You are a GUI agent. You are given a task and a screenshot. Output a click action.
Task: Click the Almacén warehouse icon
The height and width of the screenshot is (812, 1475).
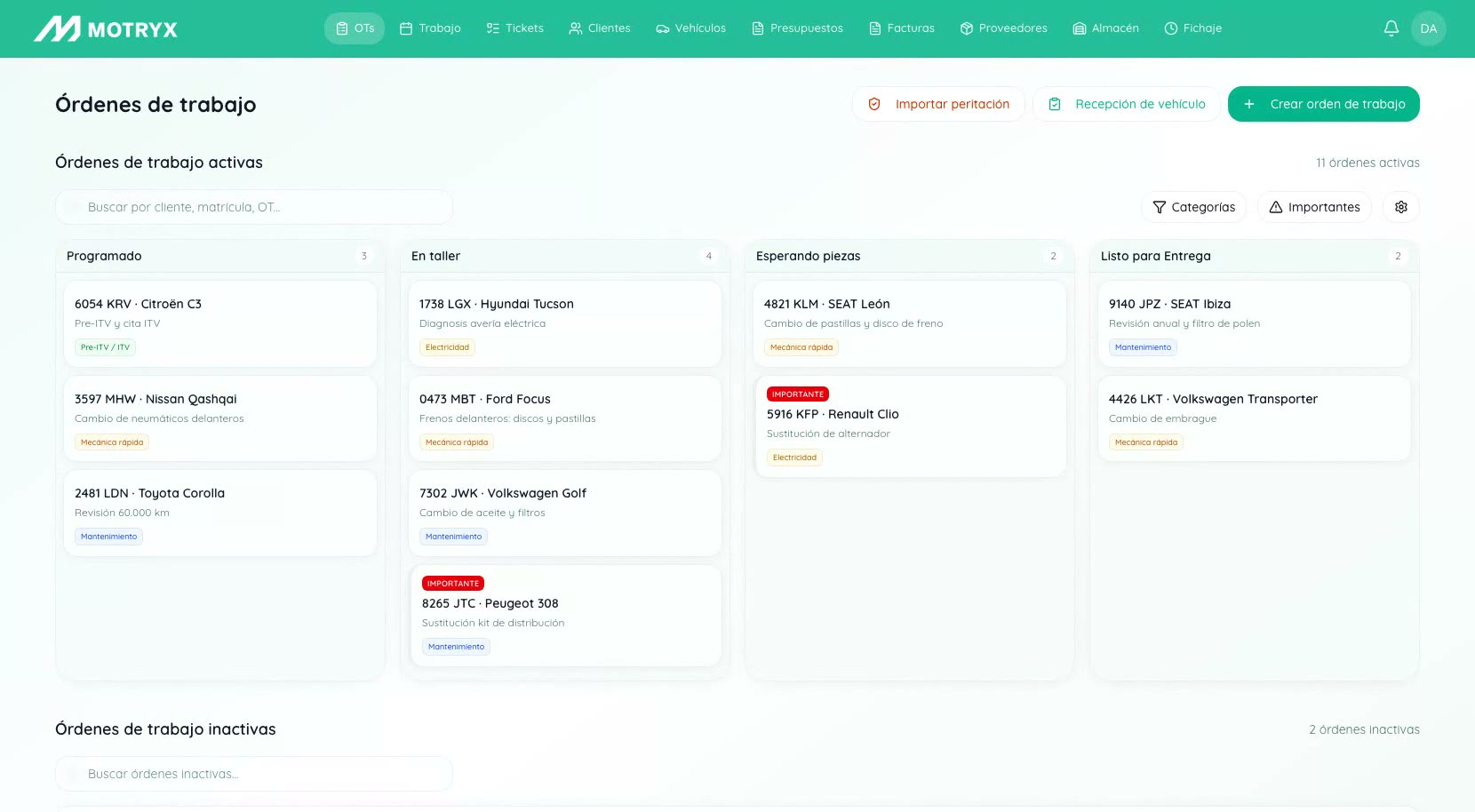pos(1080,28)
